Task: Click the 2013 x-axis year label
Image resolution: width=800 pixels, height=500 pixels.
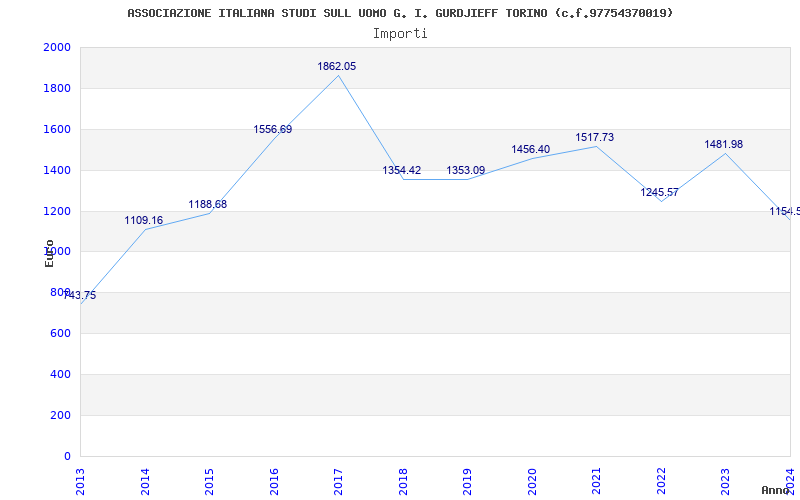Action: (81, 481)
